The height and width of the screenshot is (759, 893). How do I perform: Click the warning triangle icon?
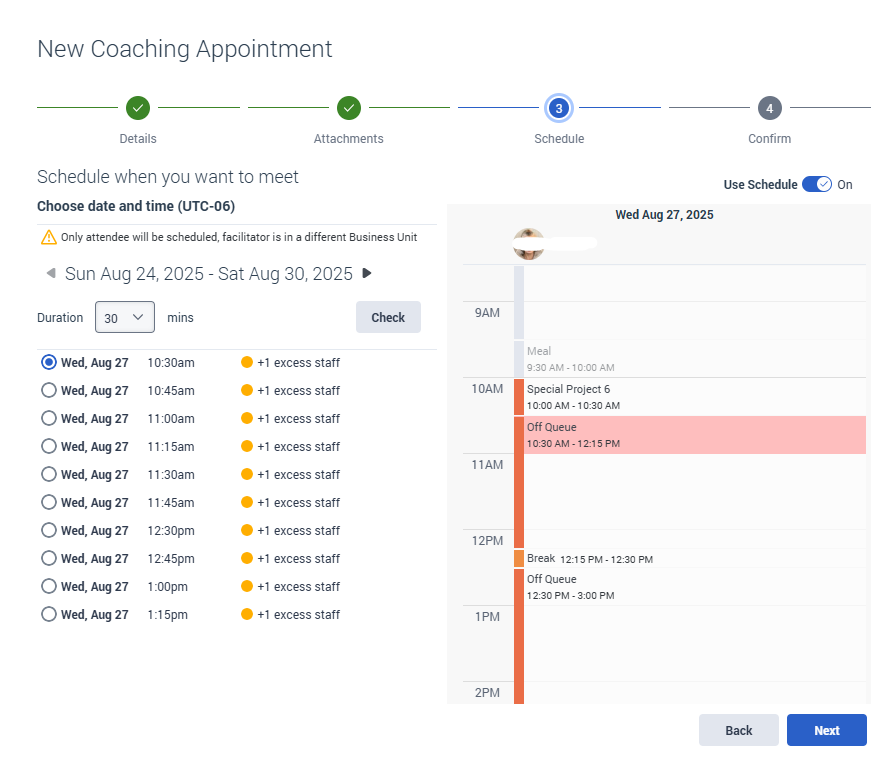pos(48,237)
